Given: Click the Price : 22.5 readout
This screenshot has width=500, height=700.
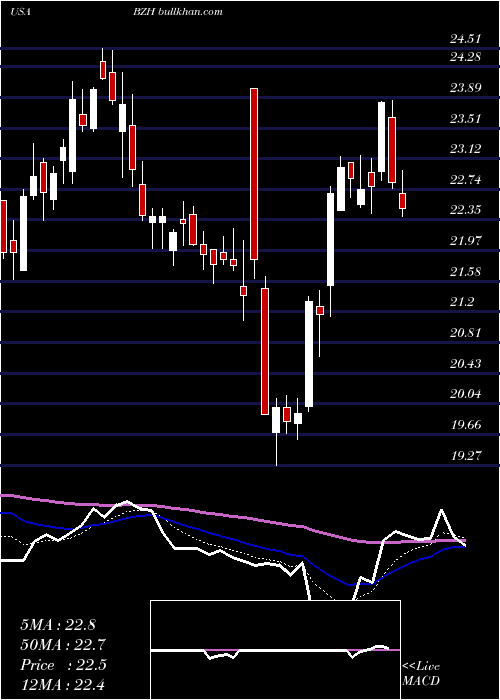Looking at the screenshot, I should 63,665.
